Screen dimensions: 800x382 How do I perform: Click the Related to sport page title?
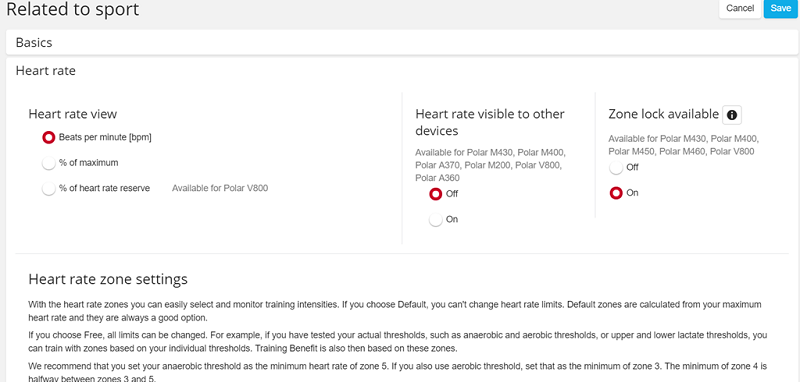click(x=72, y=9)
